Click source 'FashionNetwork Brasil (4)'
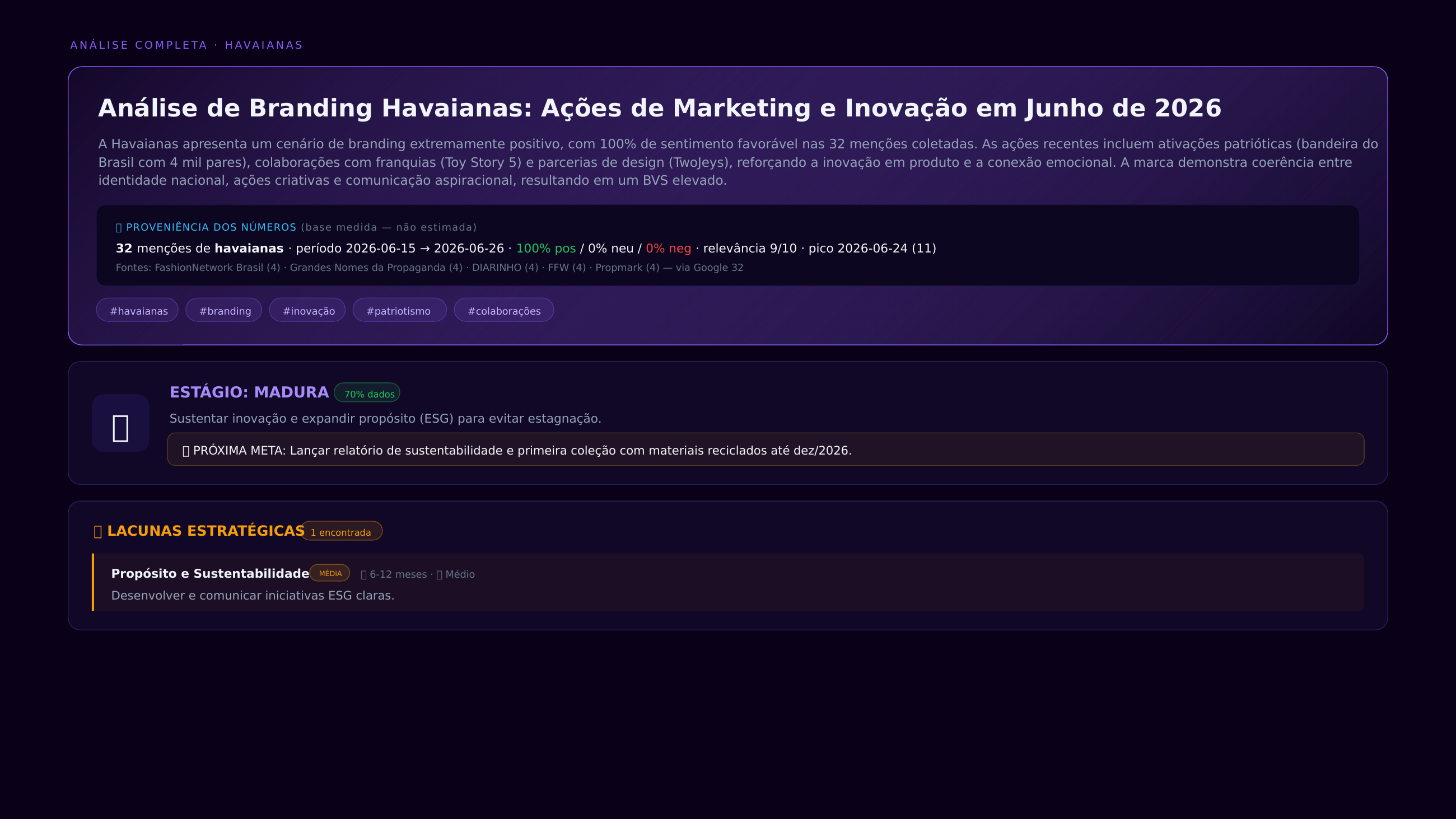This screenshot has width=1456, height=819. point(218,268)
